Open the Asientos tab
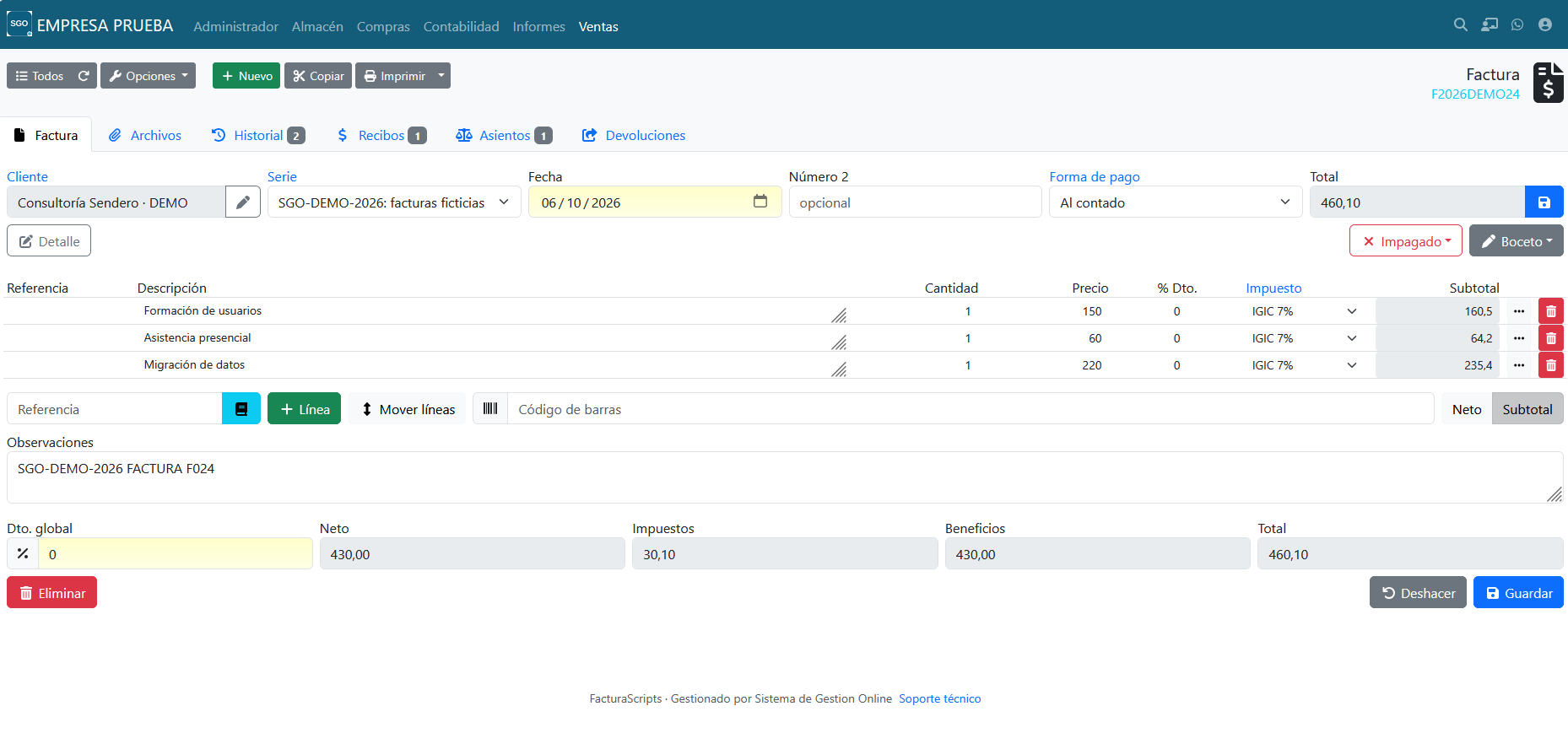Image resolution: width=1568 pixels, height=733 pixels. (x=504, y=135)
